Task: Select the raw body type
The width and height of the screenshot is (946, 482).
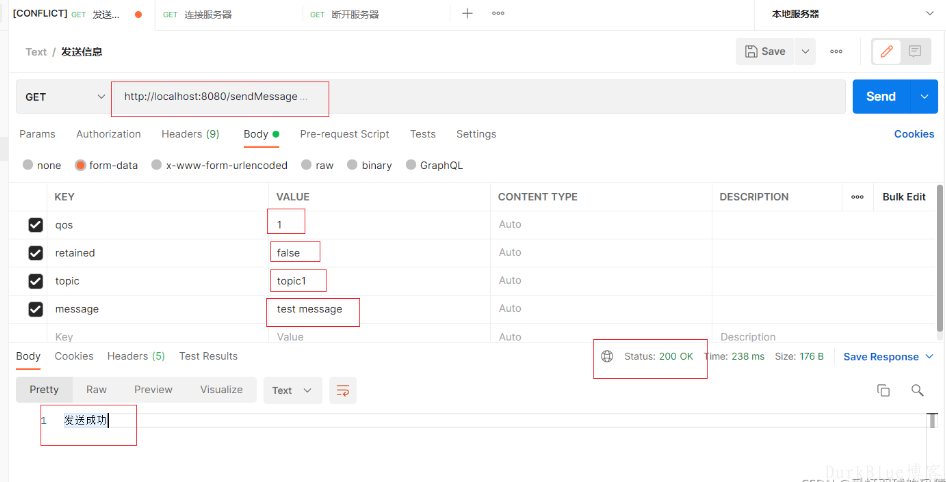Action: [x=306, y=165]
